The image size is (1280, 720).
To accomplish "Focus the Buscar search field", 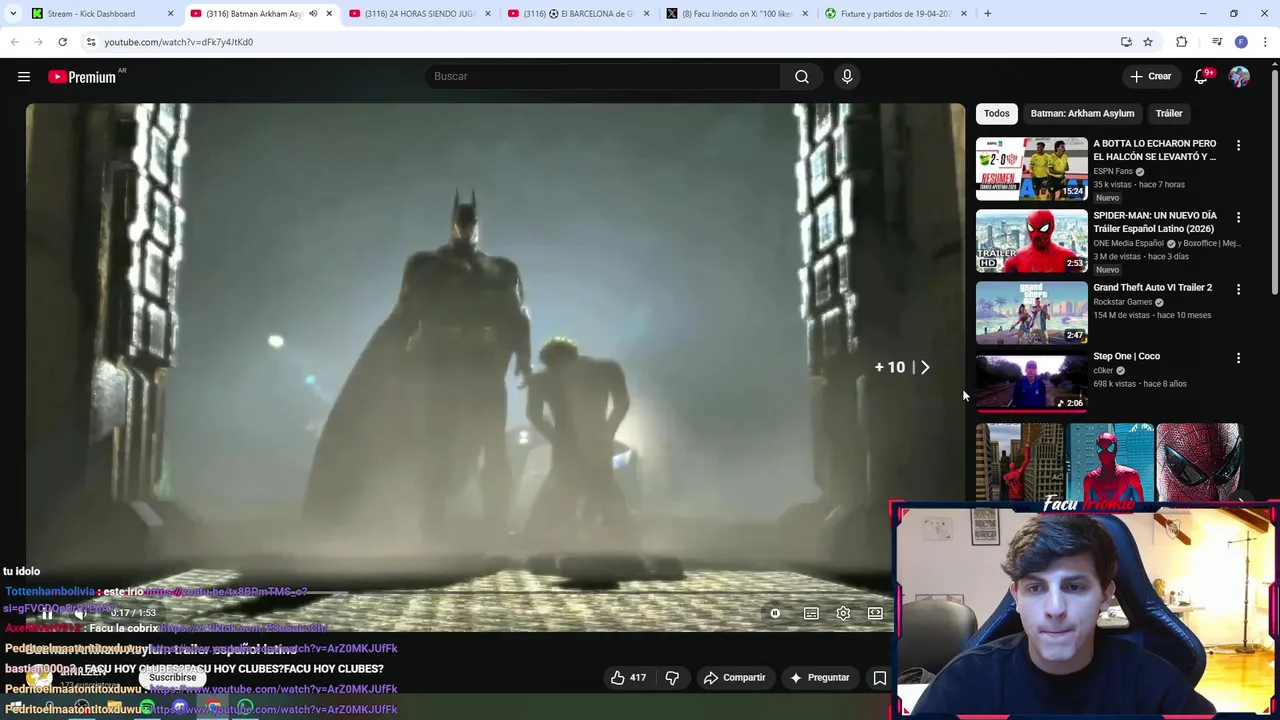I will 603,77.
